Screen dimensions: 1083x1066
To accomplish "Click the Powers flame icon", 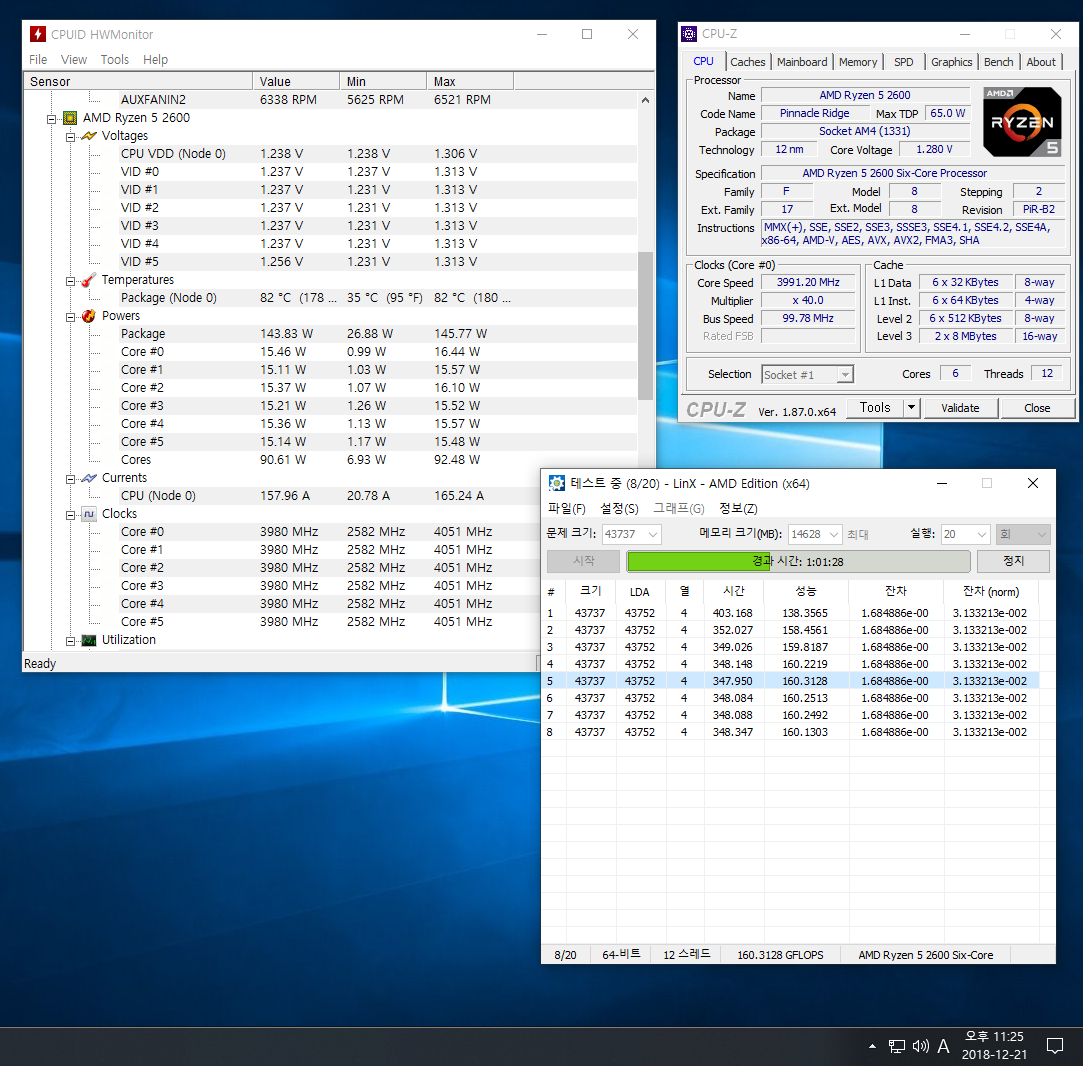I will (88, 316).
